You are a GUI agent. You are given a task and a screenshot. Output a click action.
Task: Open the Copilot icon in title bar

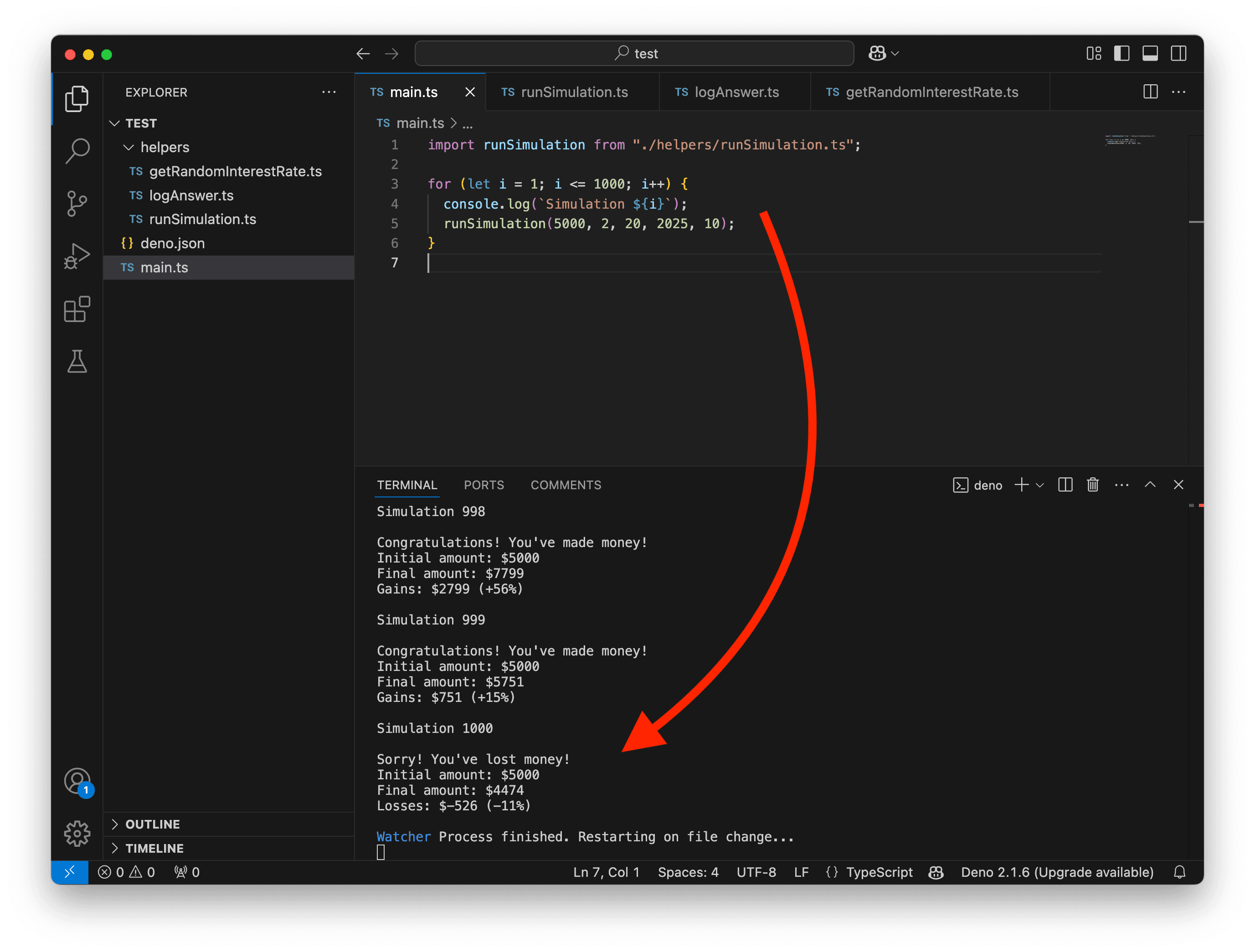click(877, 53)
